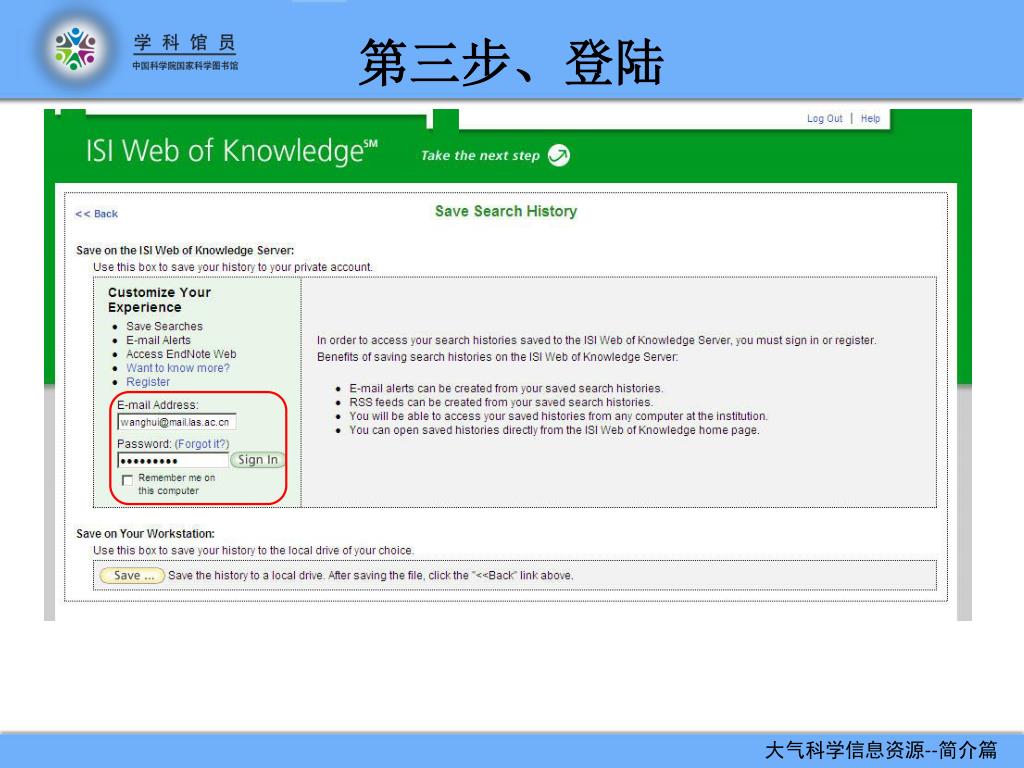Click the library logo emblem in the header
1024x768 pixels.
click(76, 49)
